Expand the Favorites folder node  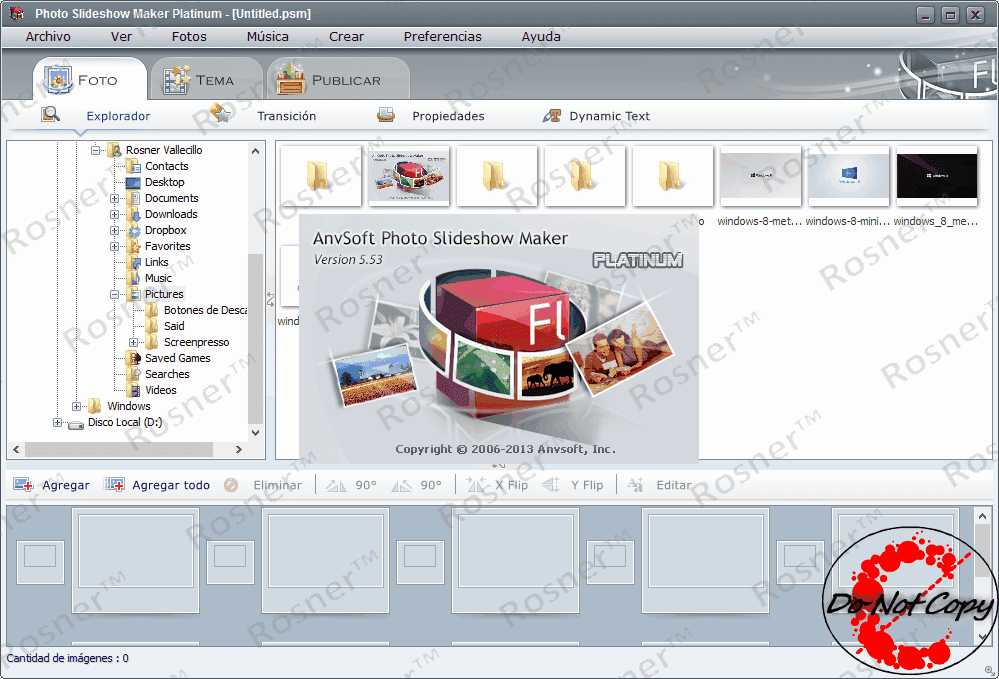[114, 246]
